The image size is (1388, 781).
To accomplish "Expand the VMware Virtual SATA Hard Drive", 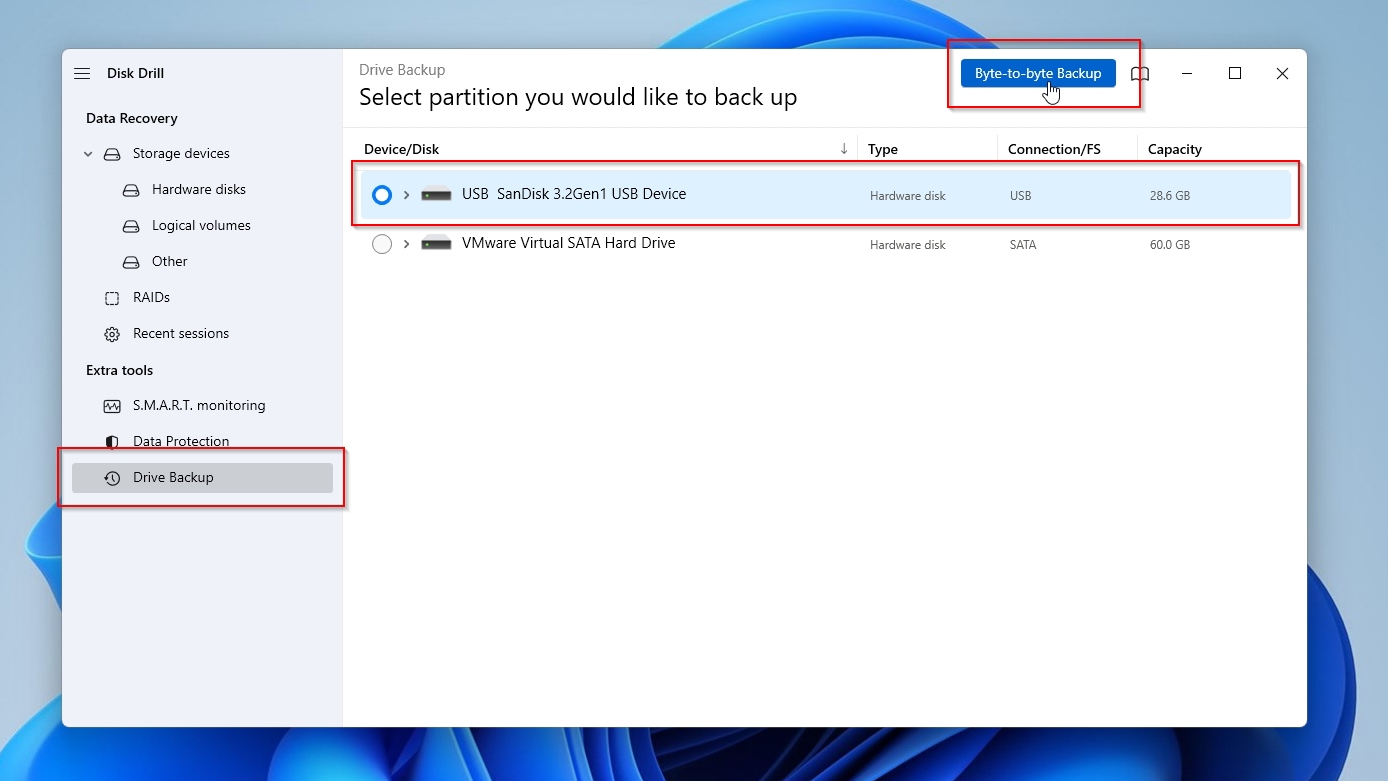I will tap(406, 244).
